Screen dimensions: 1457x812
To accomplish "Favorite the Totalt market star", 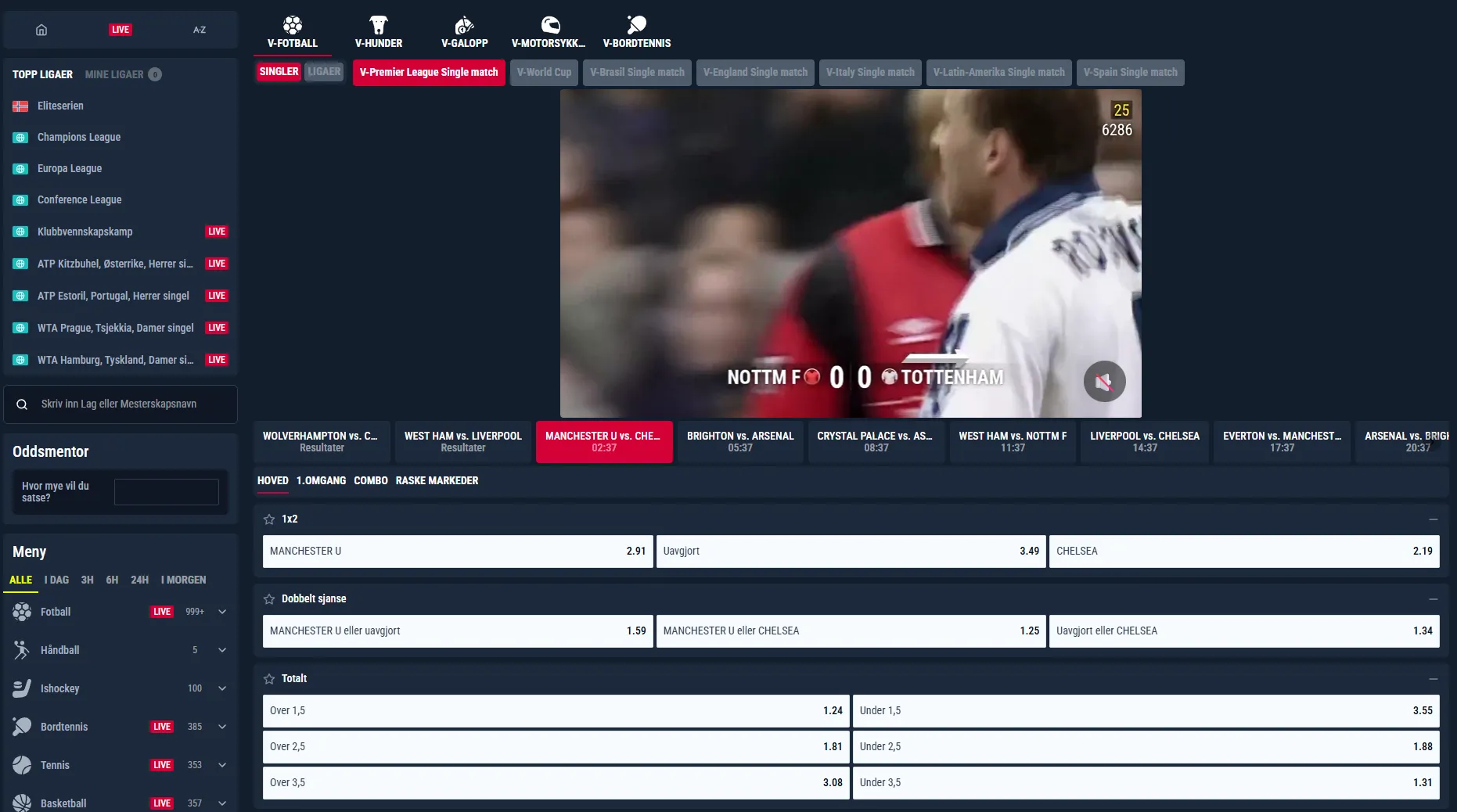I will (269, 679).
